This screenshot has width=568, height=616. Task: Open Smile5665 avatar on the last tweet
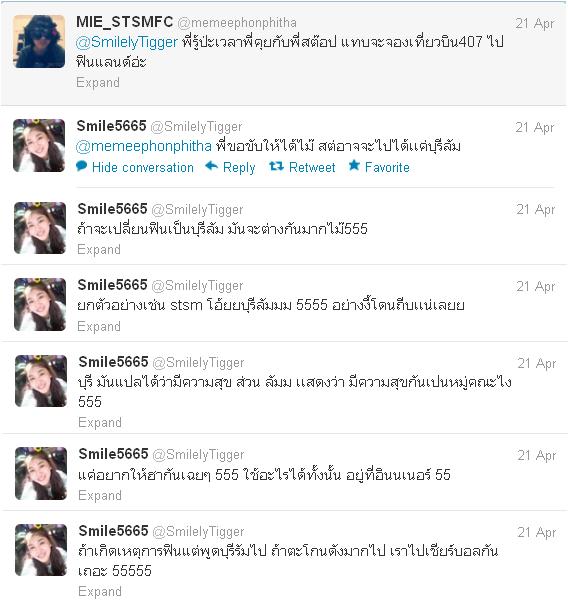pyautogui.click(x=41, y=550)
